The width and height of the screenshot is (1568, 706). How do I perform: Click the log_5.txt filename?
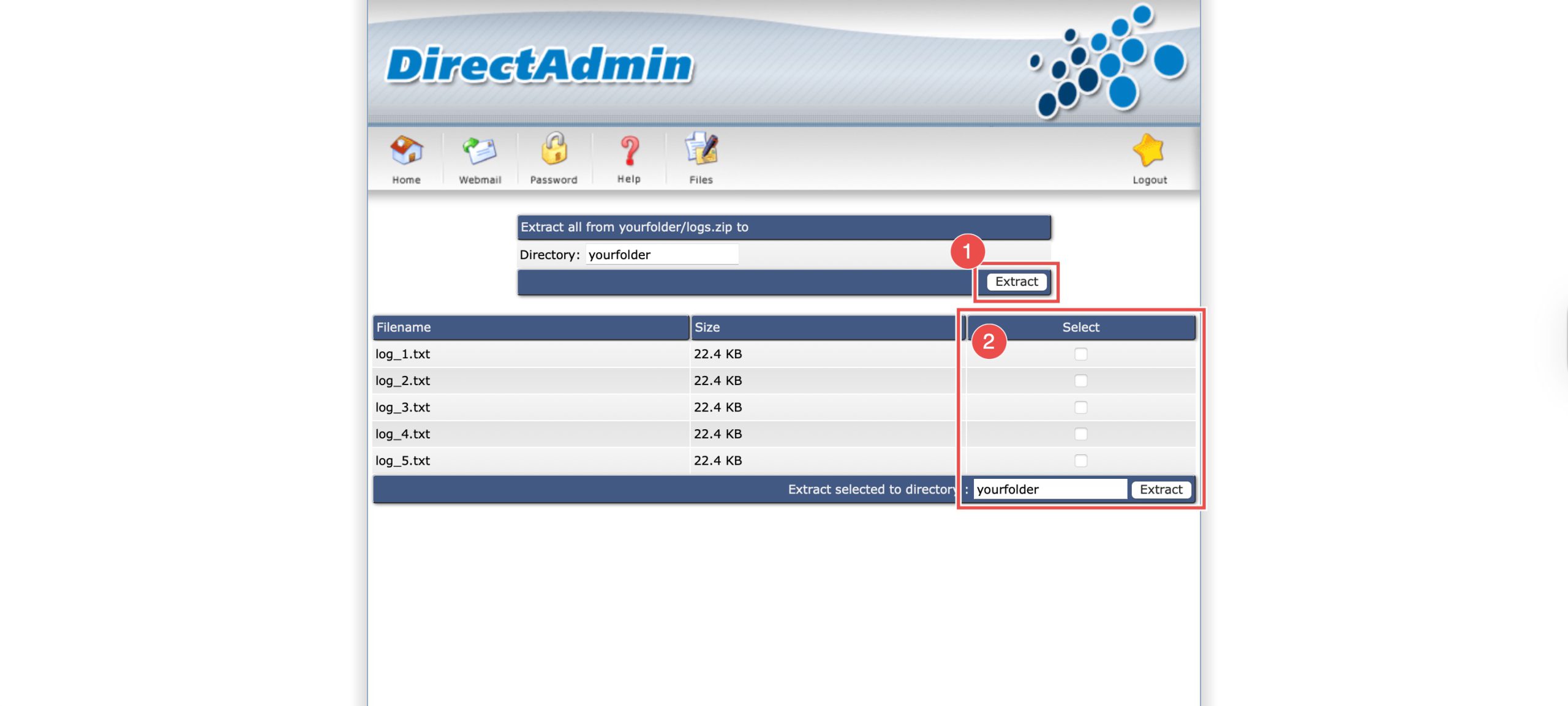tap(402, 460)
